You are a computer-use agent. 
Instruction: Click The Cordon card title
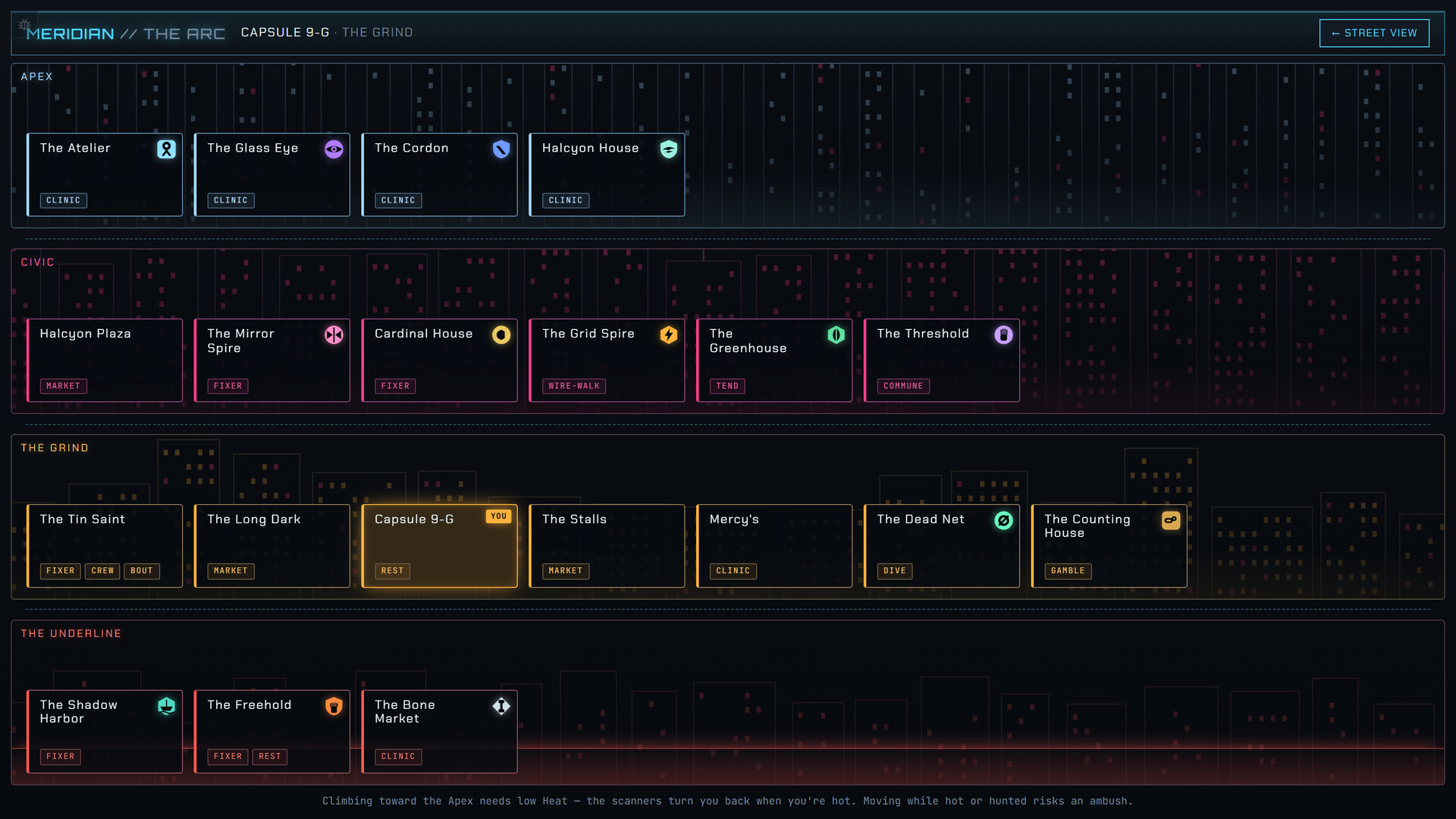coord(412,148)
